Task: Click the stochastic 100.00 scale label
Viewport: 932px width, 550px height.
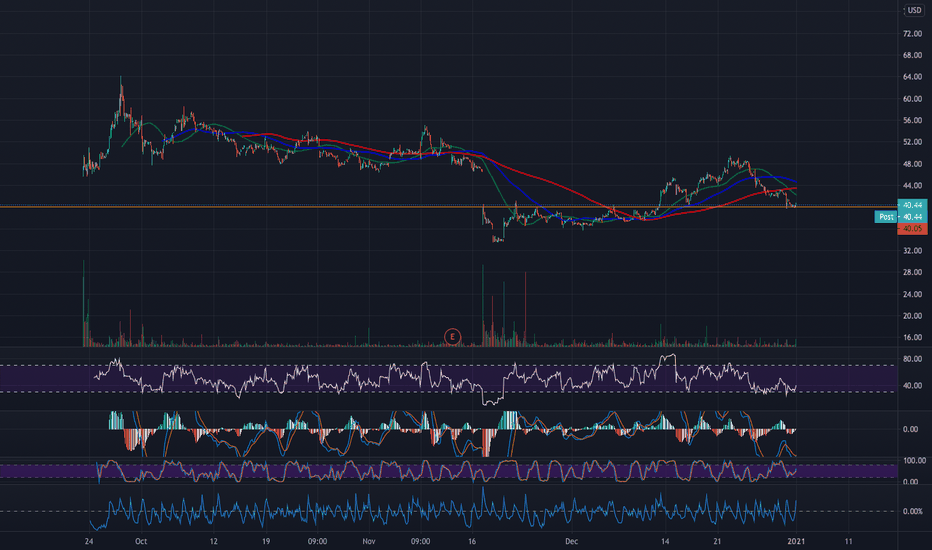Action: (x=914, y=461)
